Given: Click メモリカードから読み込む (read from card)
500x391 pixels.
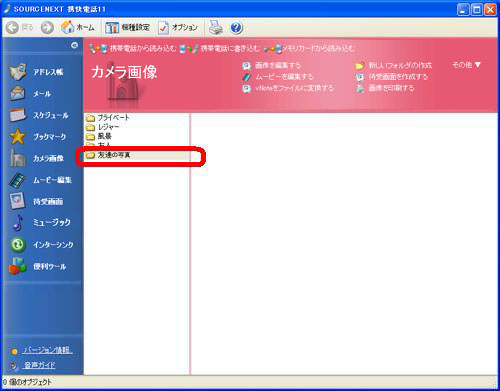Looking at the screenshot, I should (309, 49).
